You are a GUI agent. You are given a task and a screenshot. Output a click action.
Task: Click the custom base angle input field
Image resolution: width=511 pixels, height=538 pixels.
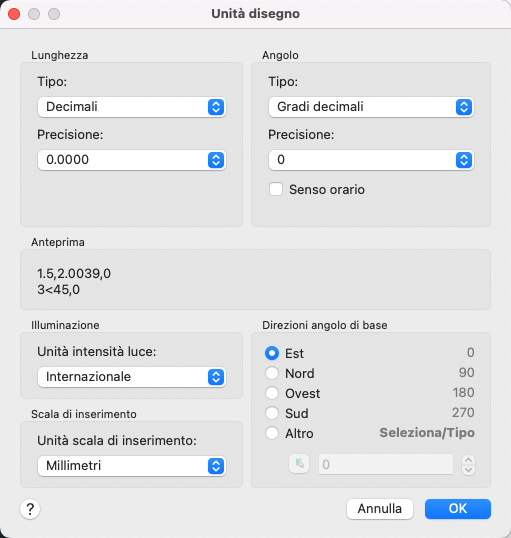pyautogui.click(x=386, y=464)
